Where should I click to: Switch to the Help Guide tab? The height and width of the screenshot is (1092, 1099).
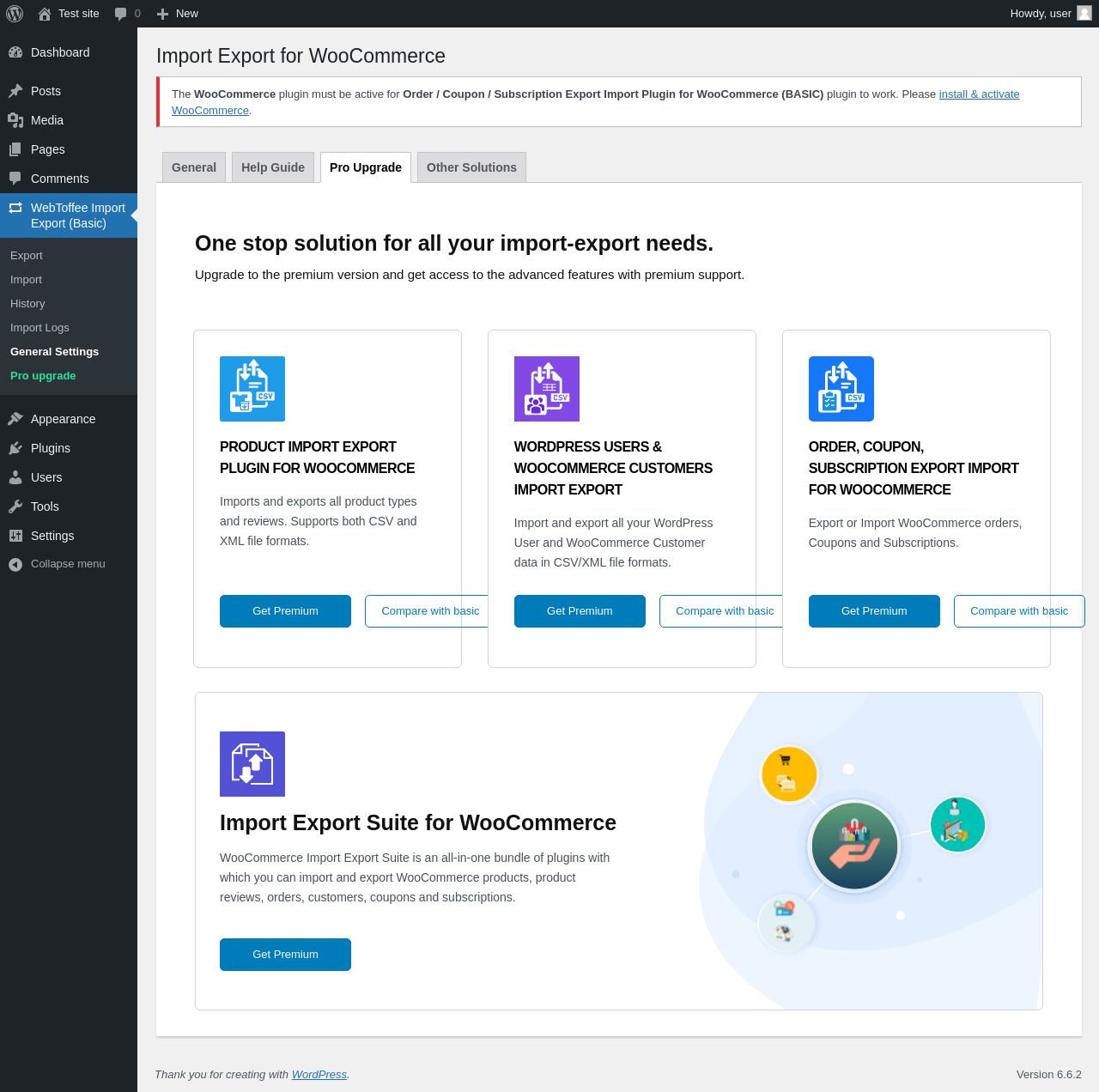[273, 167]
